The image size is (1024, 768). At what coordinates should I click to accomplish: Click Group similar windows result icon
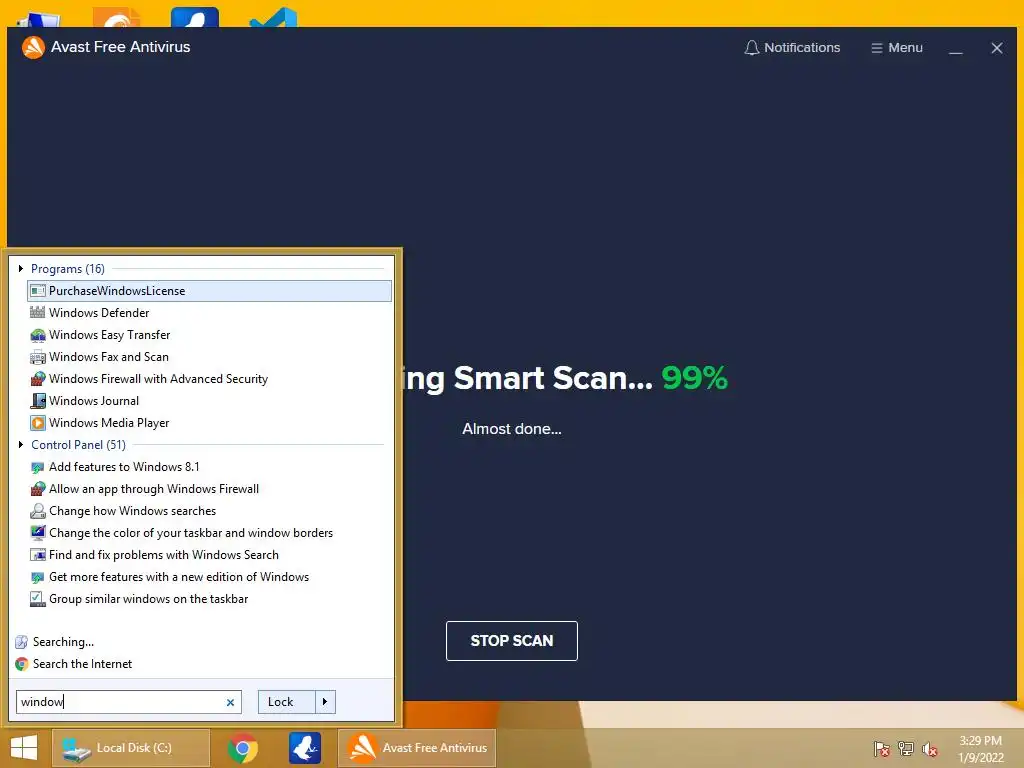click(x=38, y=599)
